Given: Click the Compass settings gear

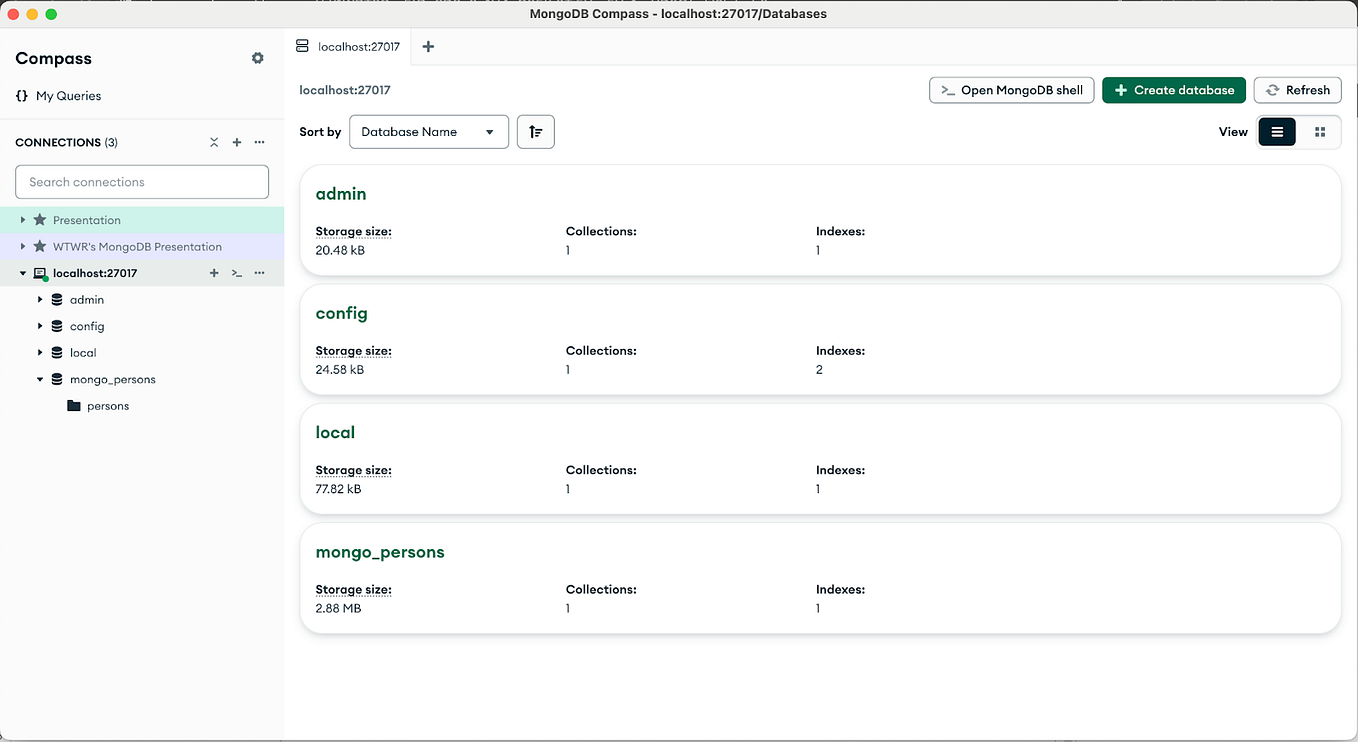Looking at the screenshot, I should pos(257,58).
